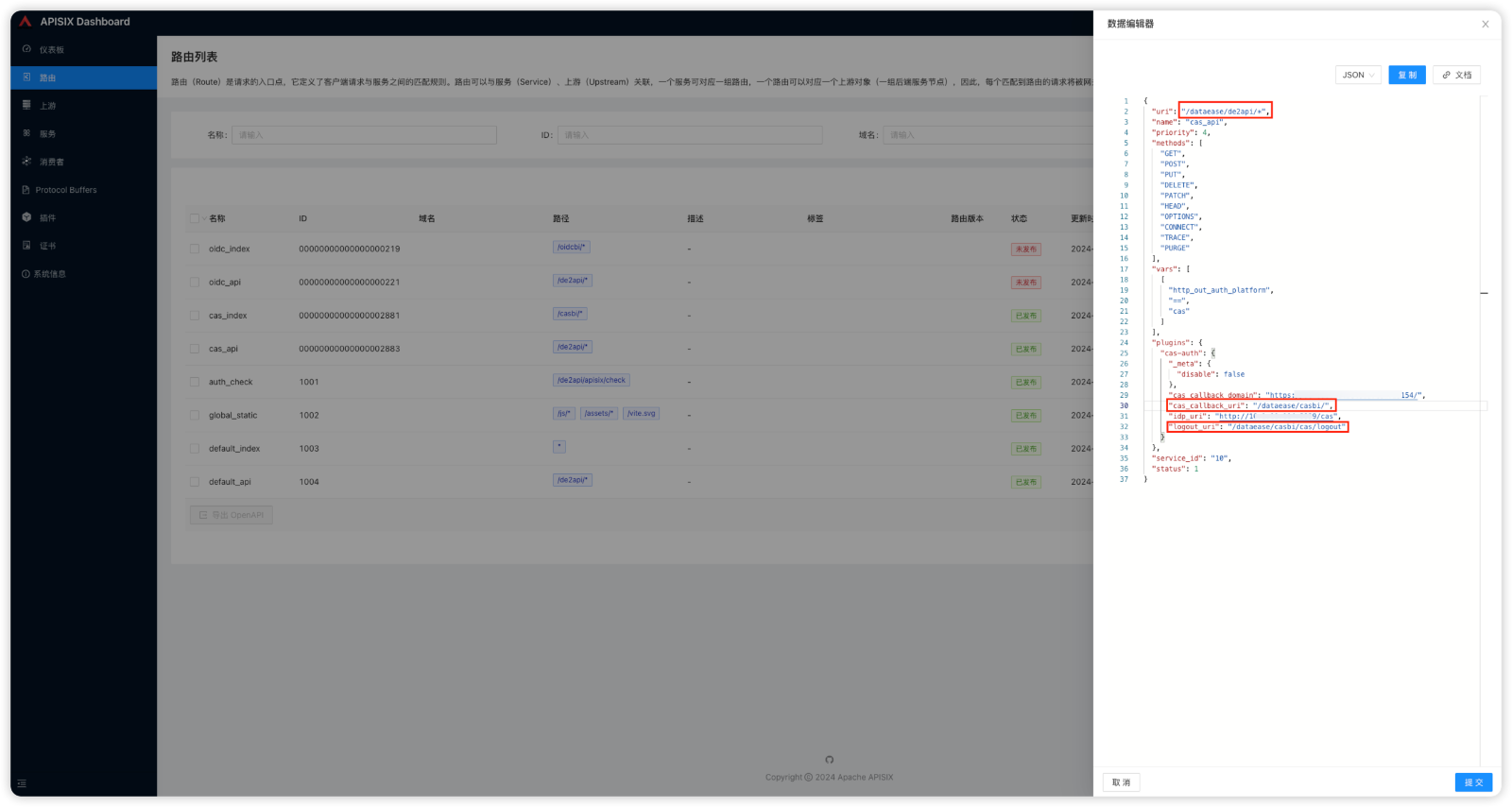Click the "service_id": "10" line in editor
1512x807 pixels.
coord(1191,458)
